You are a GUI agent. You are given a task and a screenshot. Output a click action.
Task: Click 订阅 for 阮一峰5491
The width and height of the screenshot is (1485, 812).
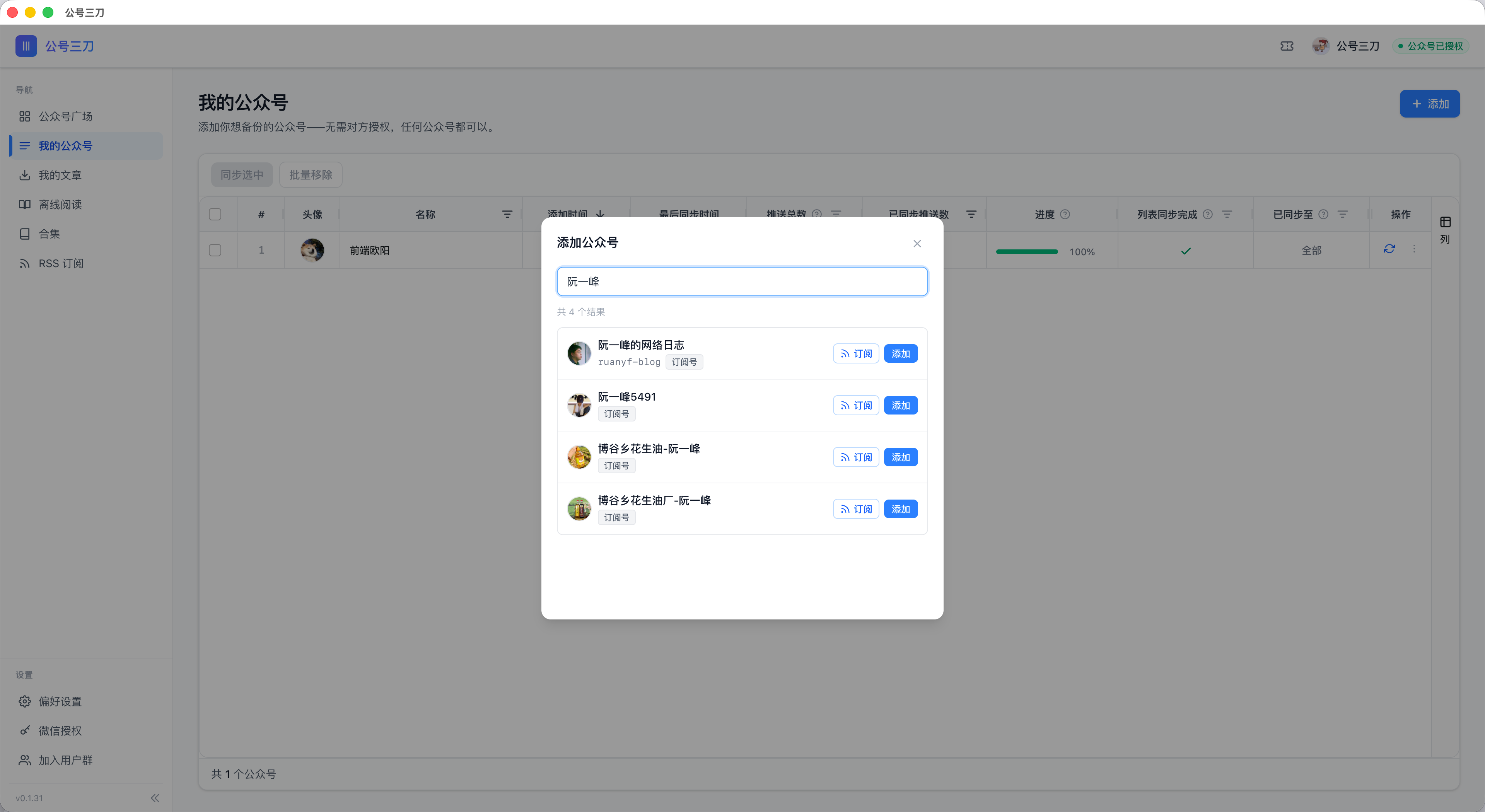(x=856, y=406)
